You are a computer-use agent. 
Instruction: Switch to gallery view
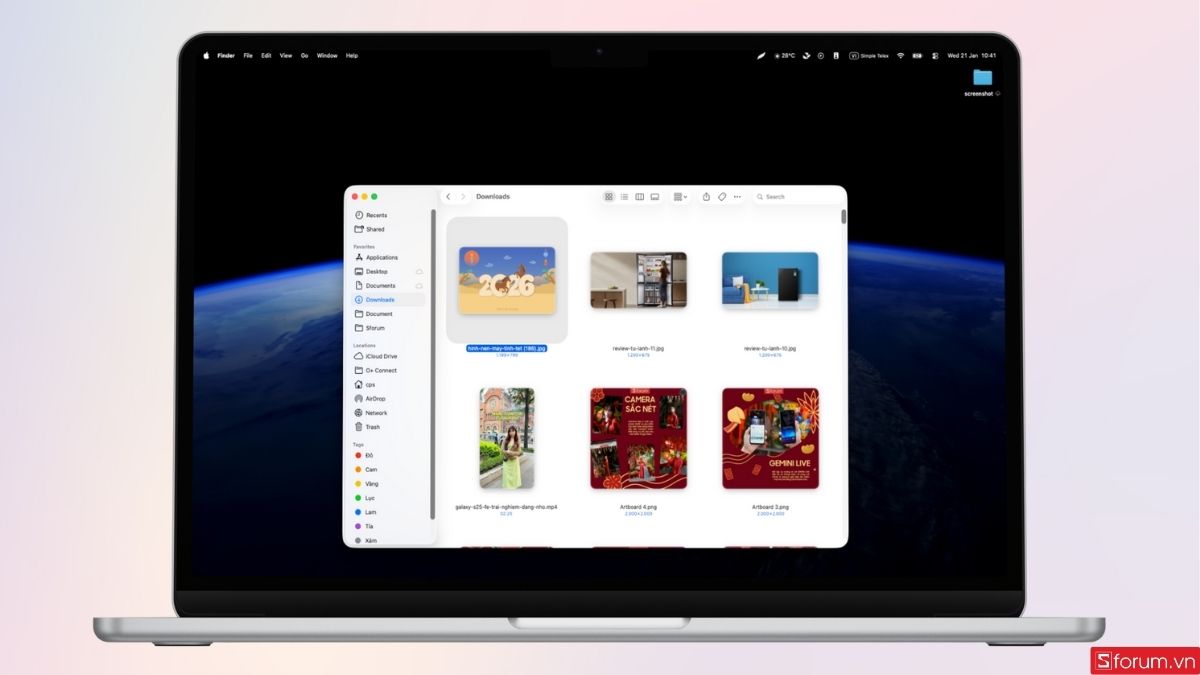[x=654, y=196]
